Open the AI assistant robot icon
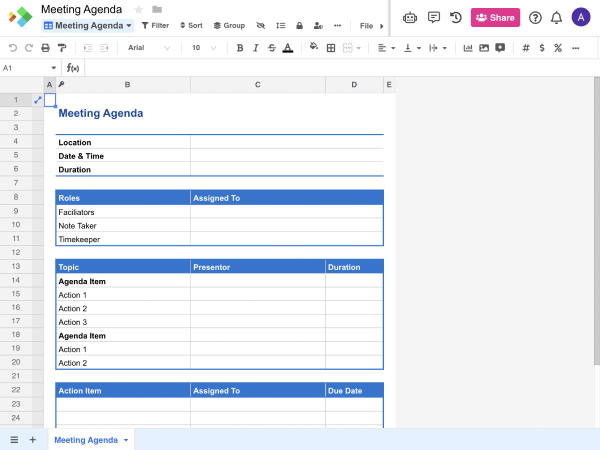 click(409, 17)
